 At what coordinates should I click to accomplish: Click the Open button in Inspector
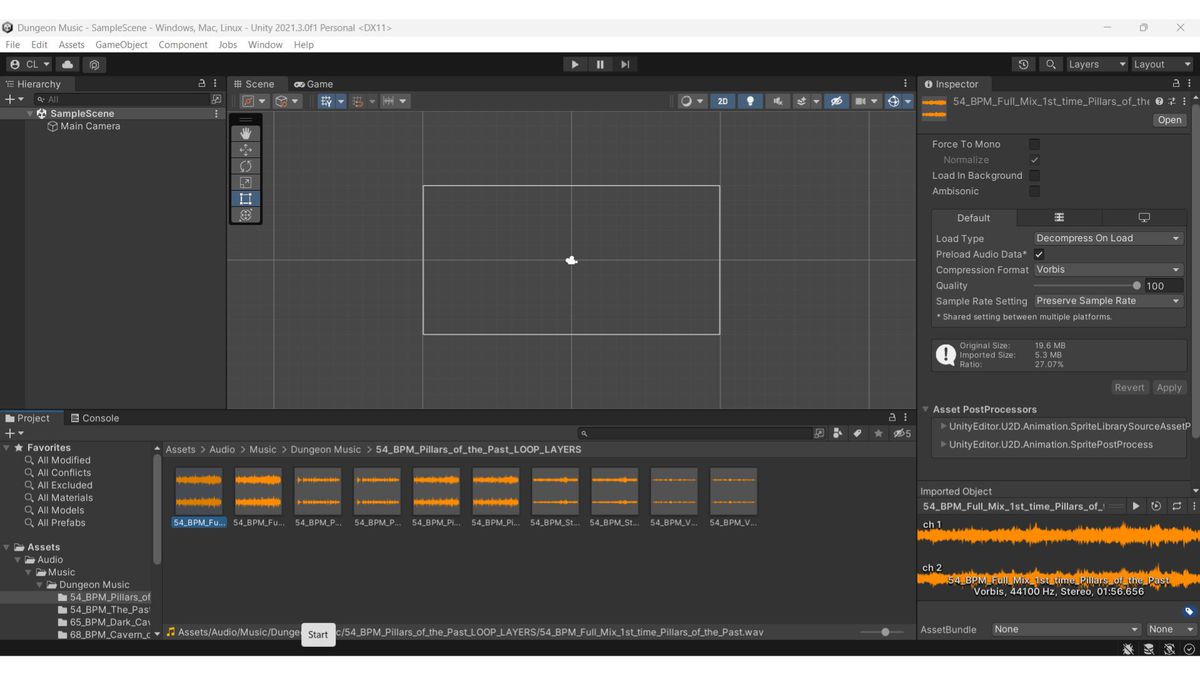[1169, 120]
